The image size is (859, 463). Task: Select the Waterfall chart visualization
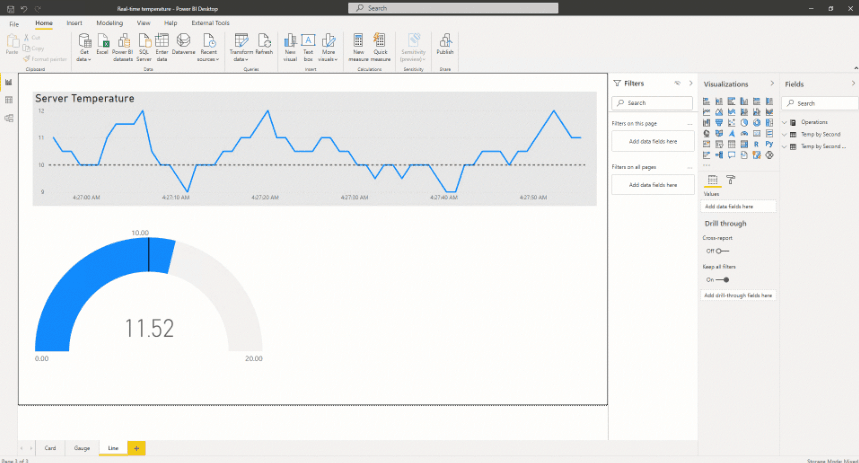pyautogui.click(x=707, y=123)
